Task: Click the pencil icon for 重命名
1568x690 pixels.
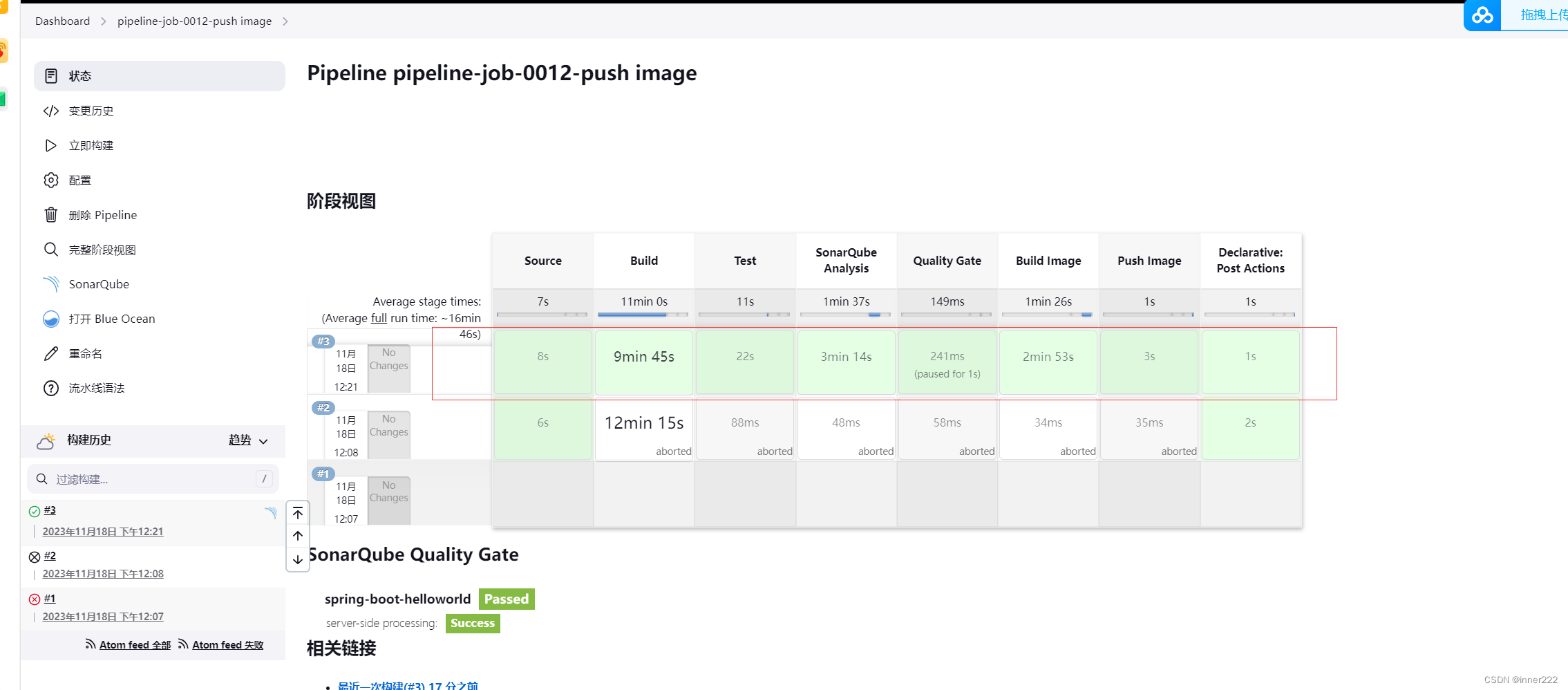Action: [x=51, y=353]
